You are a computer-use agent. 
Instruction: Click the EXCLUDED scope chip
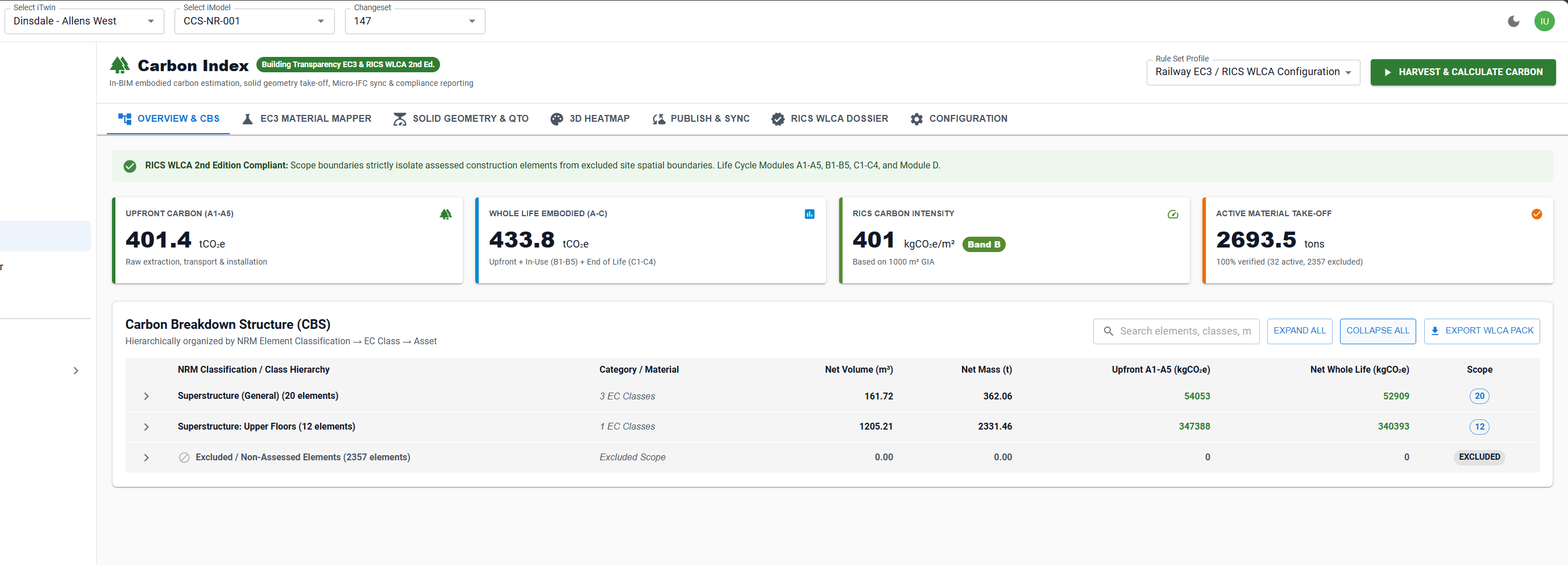tap(1479, 457)
